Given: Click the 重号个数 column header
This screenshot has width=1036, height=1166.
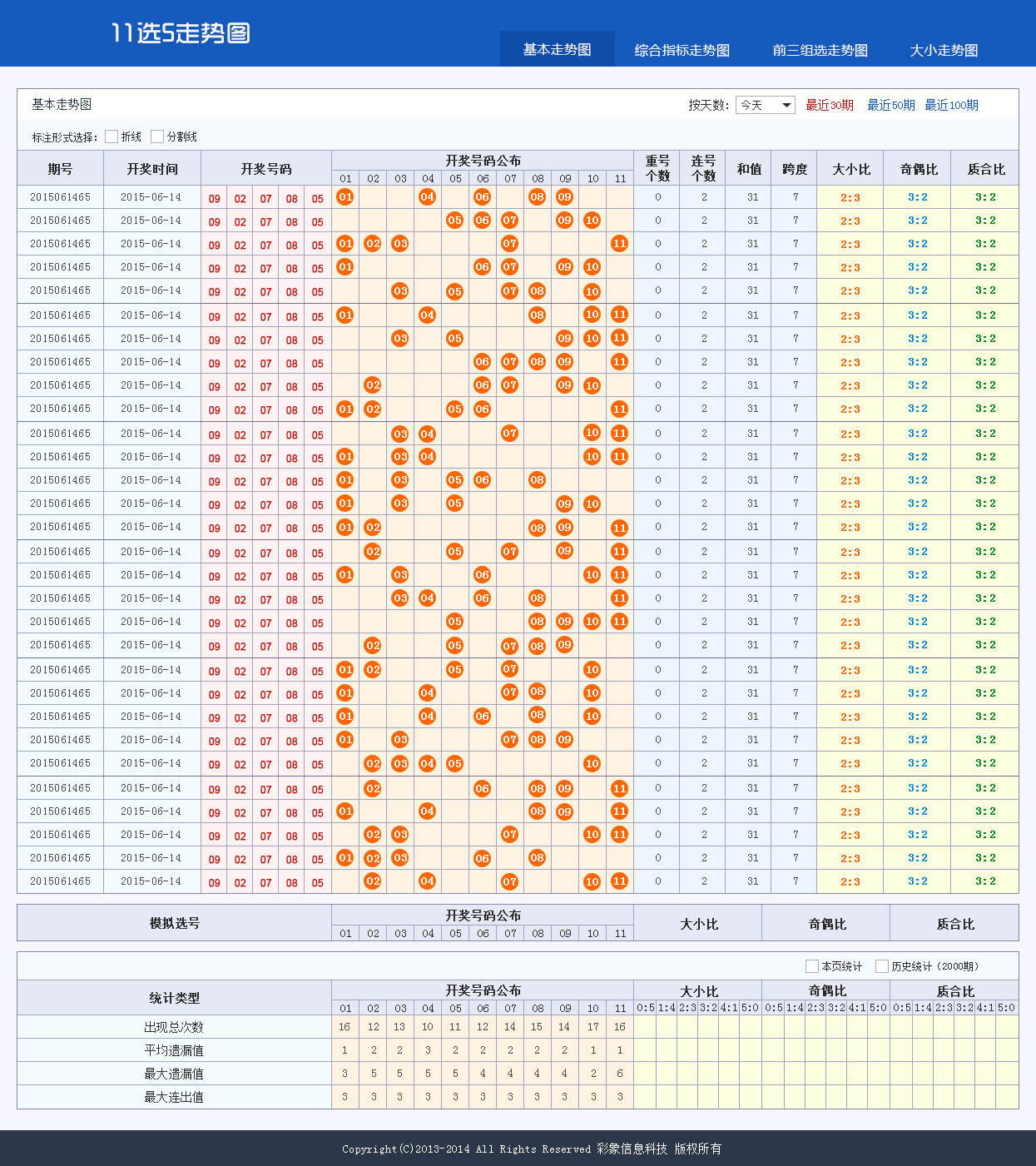Looking at the screenshot, I should pyautogui.click(x=657, y=168).
